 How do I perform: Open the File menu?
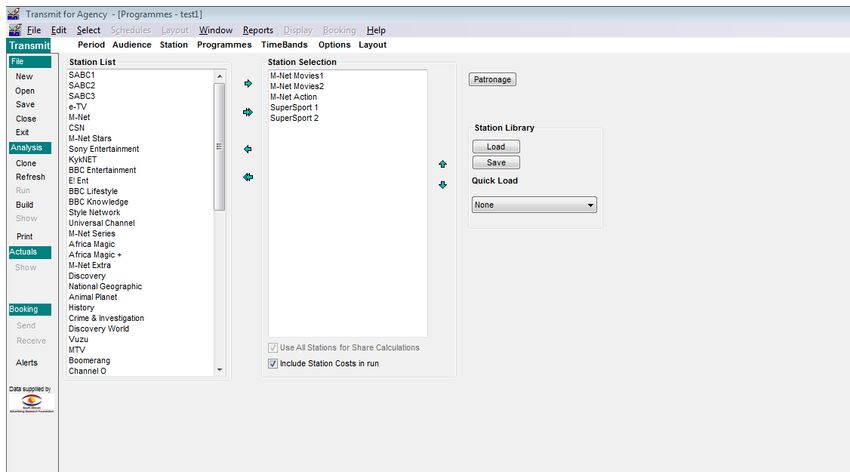click(x=34, y=30)
